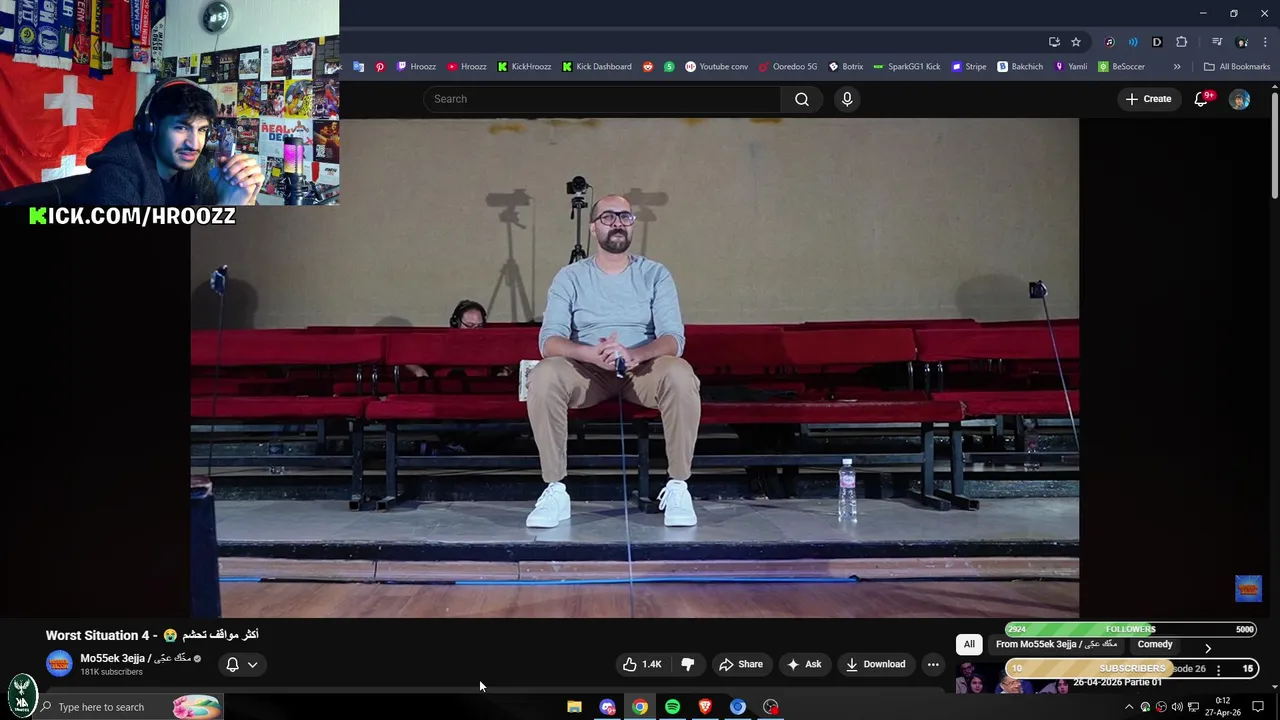Click the YouTube search magnifier button
The width and height of the screenshot is (1280, 720).
tap(802, 99)
